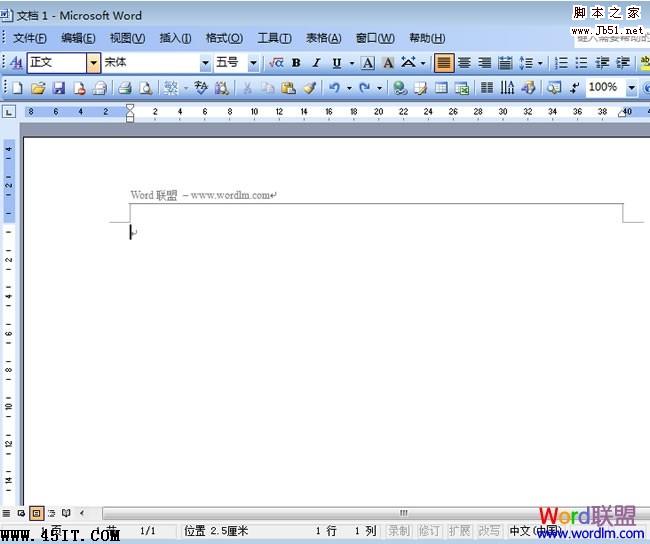Click the numbered list icon
Screen dimensions: 650x544
(x=561, y=63)
